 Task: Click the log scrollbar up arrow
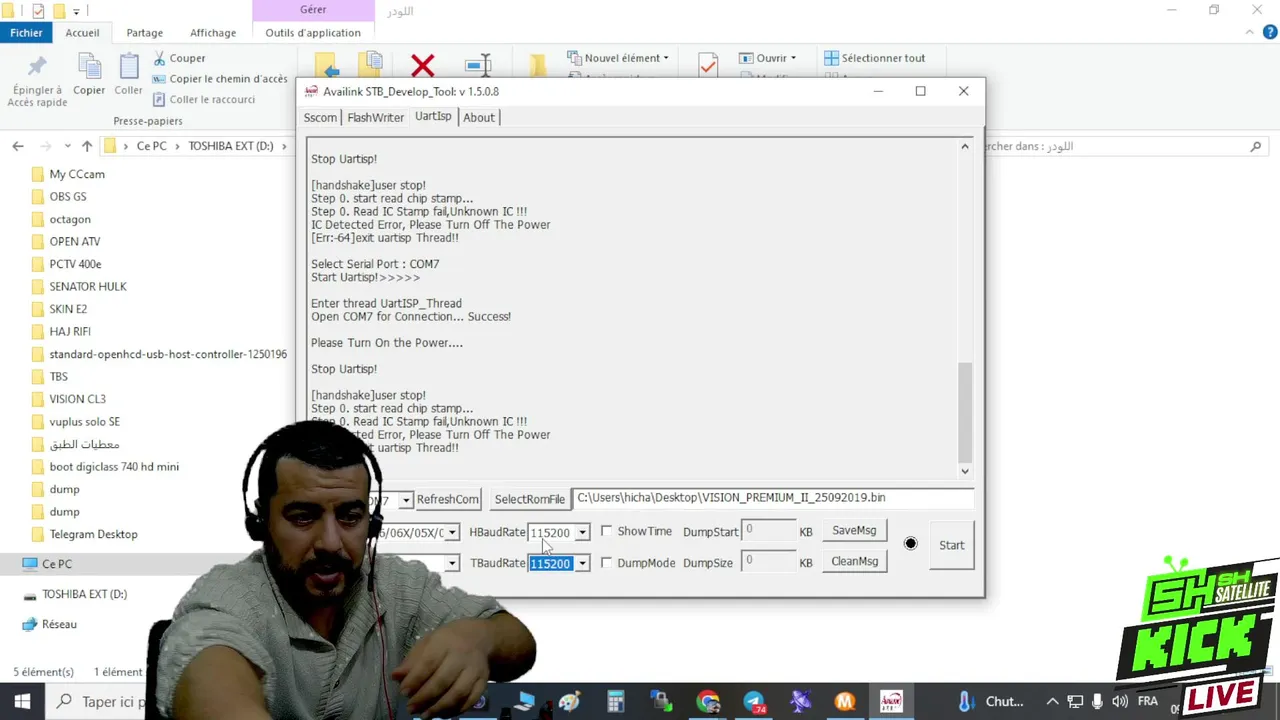964,147
